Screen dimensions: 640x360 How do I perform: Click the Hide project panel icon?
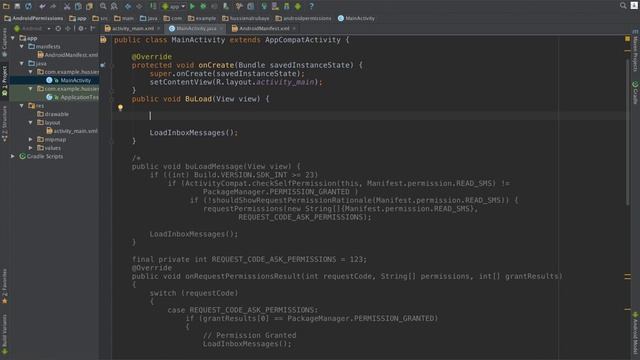coord(93,29)
